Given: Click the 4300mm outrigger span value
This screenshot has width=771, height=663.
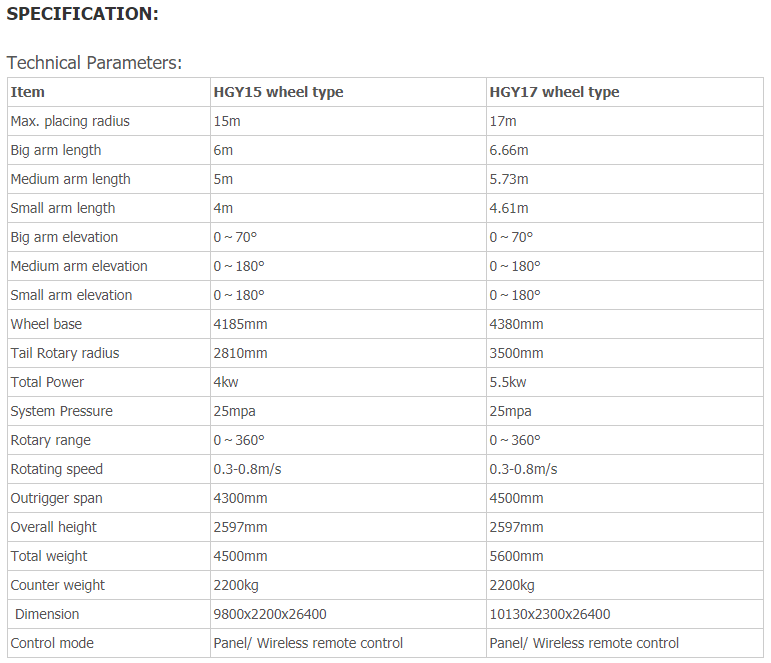Looking at the screenshot, I should pos(240,498).
